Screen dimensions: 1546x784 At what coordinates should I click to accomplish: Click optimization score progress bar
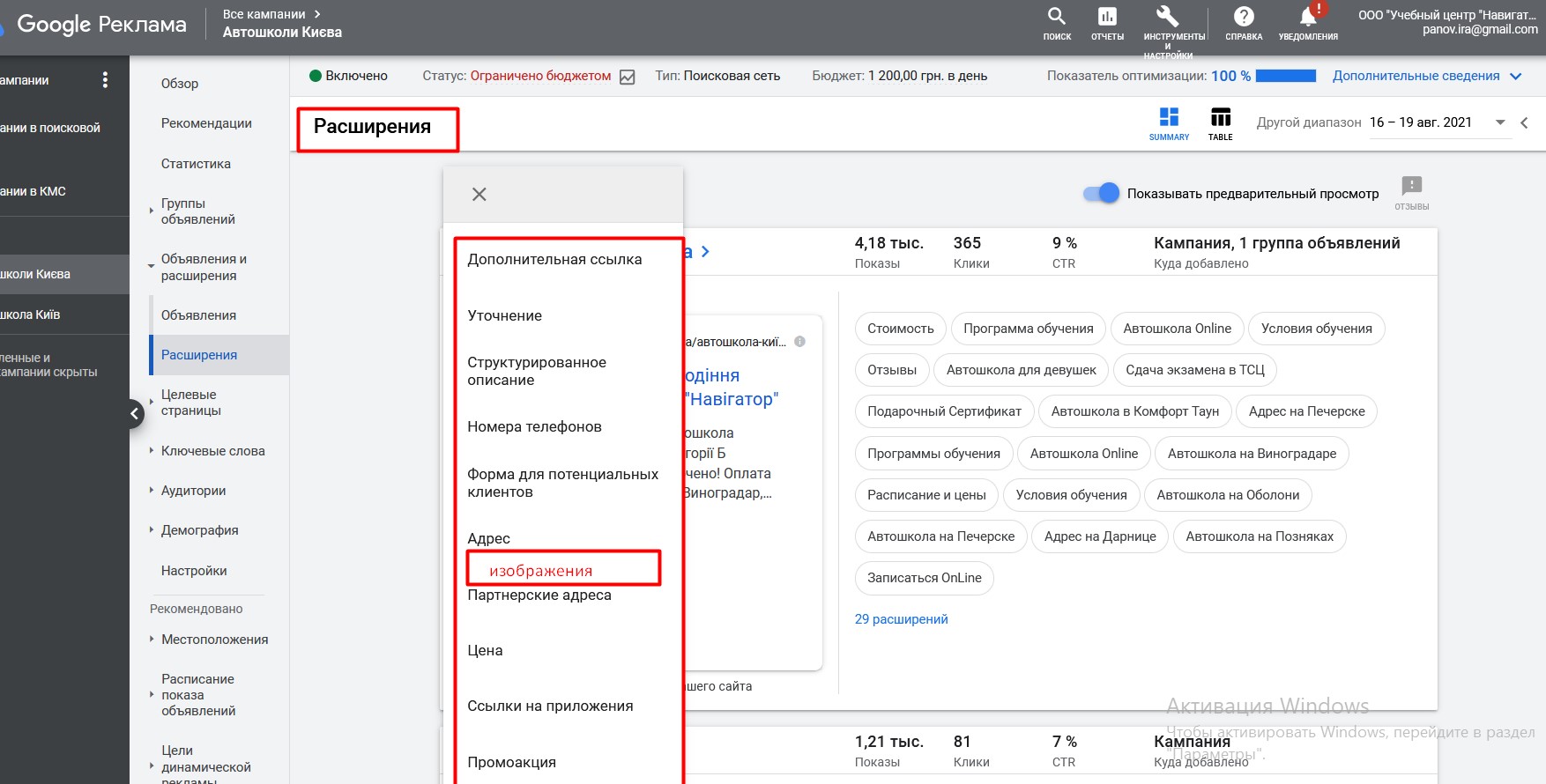coord(1286,76)
